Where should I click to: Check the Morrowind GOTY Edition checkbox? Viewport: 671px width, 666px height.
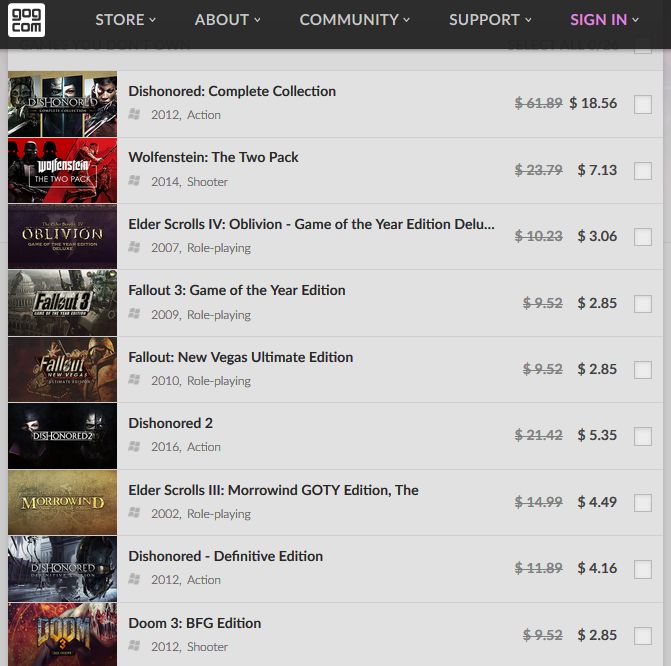point(643,502)
